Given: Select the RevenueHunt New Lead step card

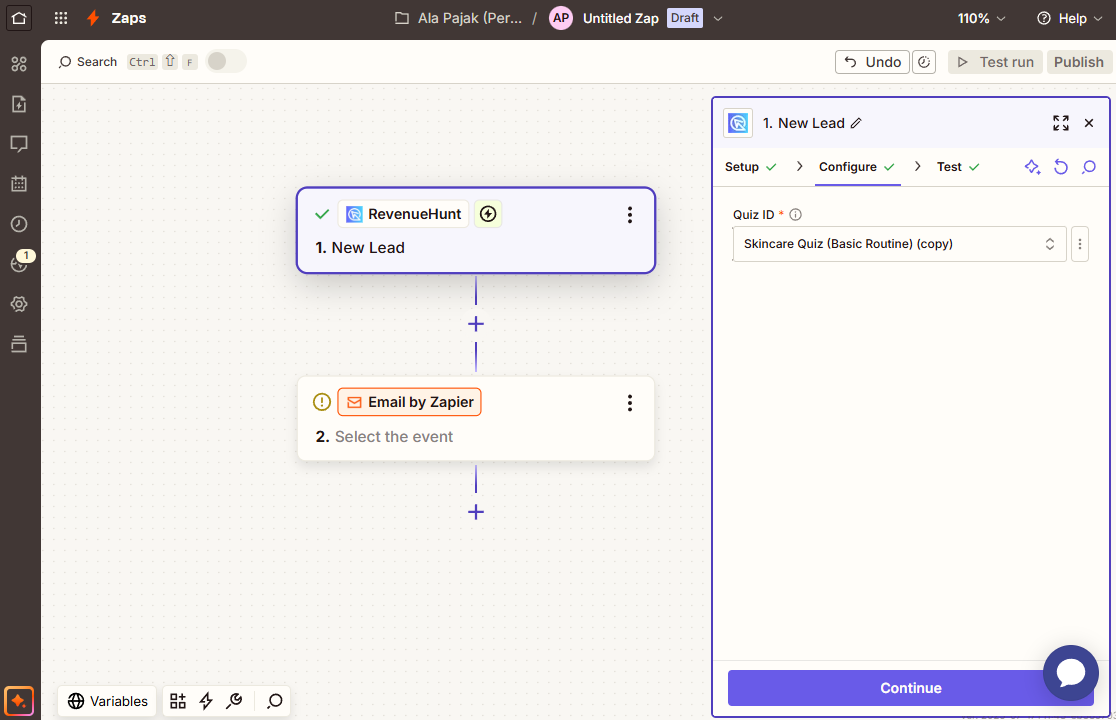Looking at the screenshot, I should point(475,230).
